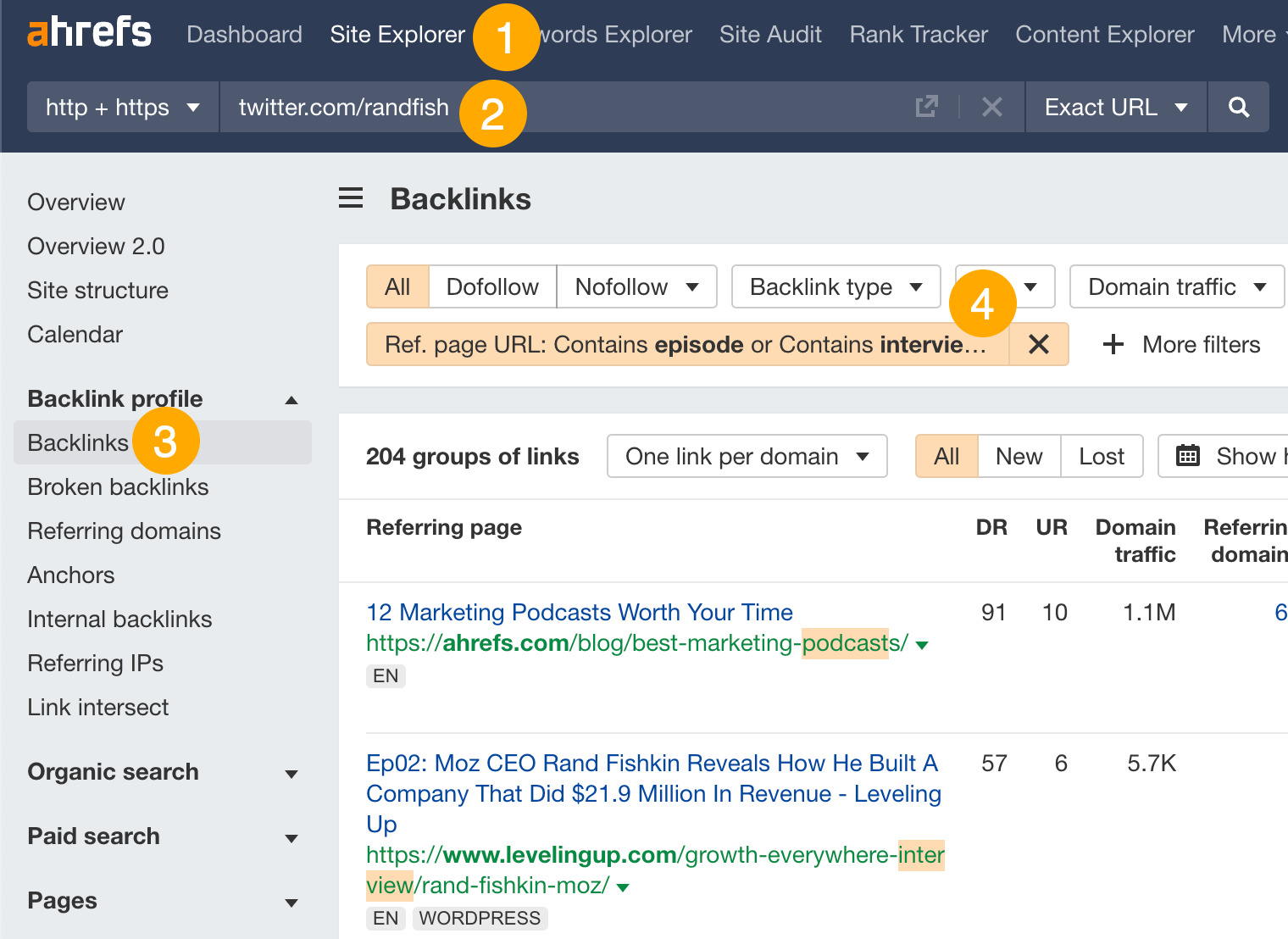Switch link results to New
Viewport: 1288px width, 939px height.
click(1019, 456)
